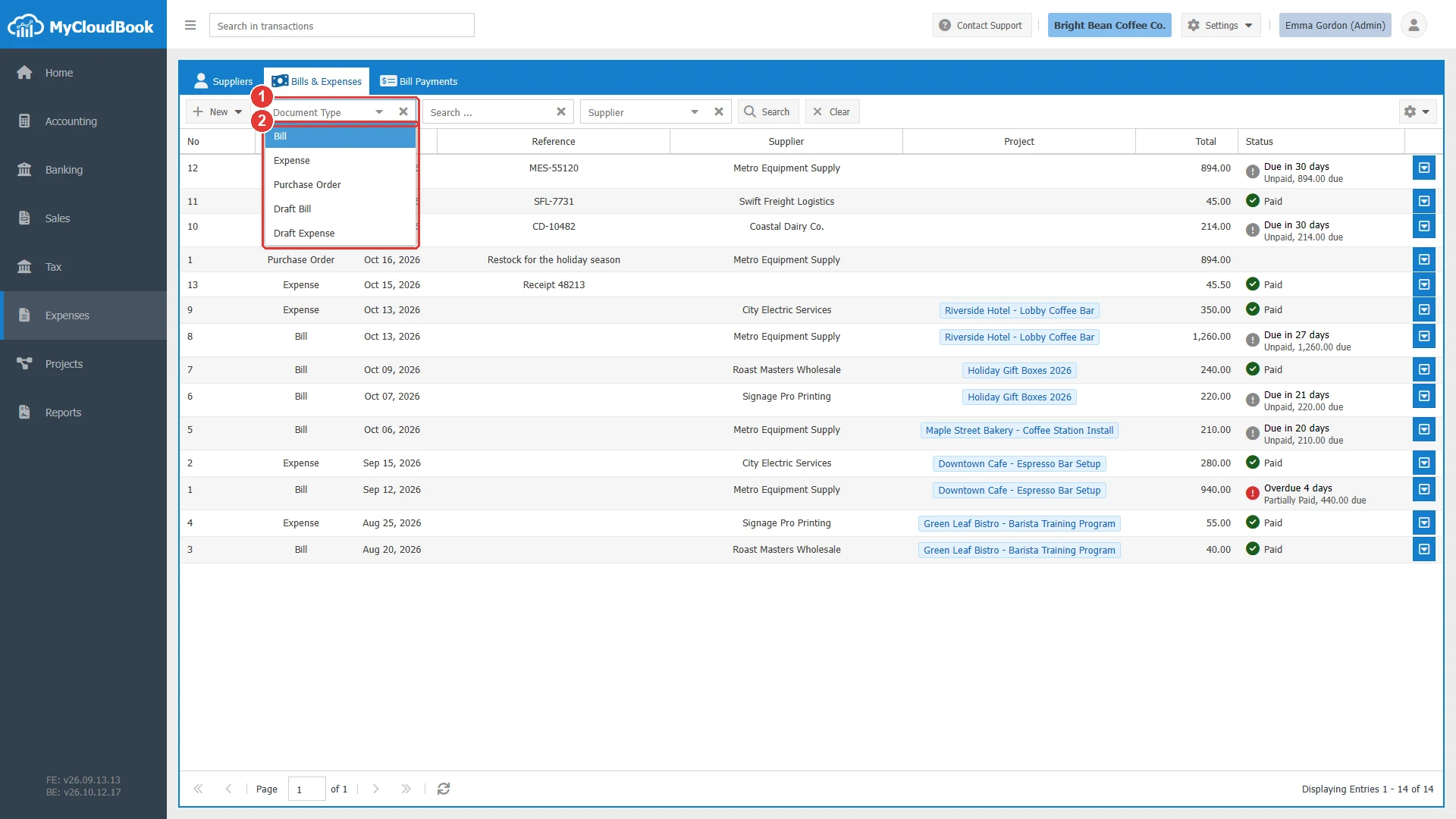
Task: Choose Expense in the document type list
Action: click(x=340, y=161)
